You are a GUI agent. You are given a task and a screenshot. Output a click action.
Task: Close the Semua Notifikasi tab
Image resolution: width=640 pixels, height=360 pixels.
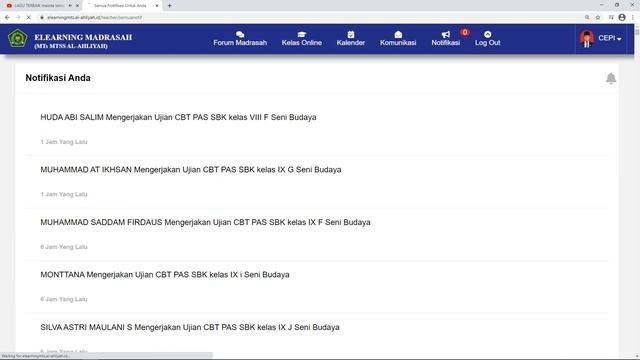157,6
